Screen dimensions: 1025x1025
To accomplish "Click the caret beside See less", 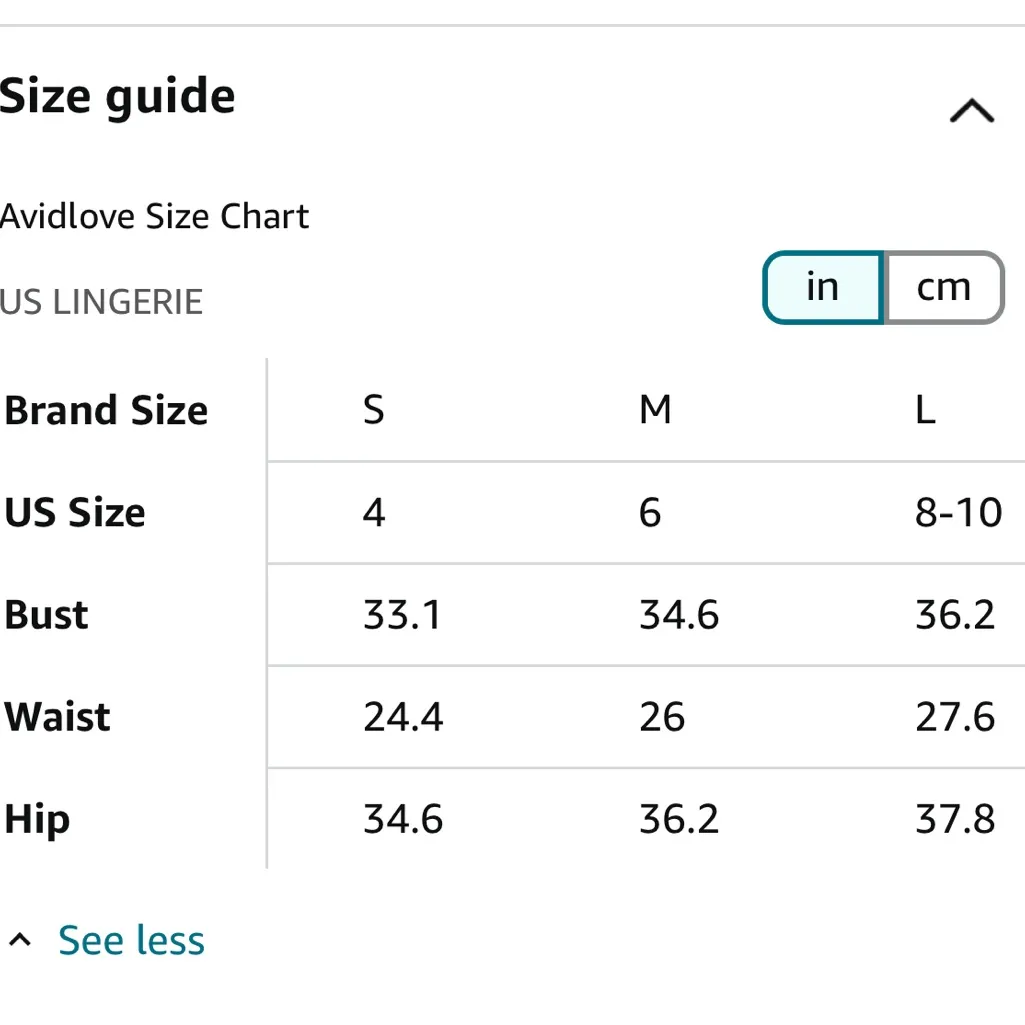I will tap(20, 940).
